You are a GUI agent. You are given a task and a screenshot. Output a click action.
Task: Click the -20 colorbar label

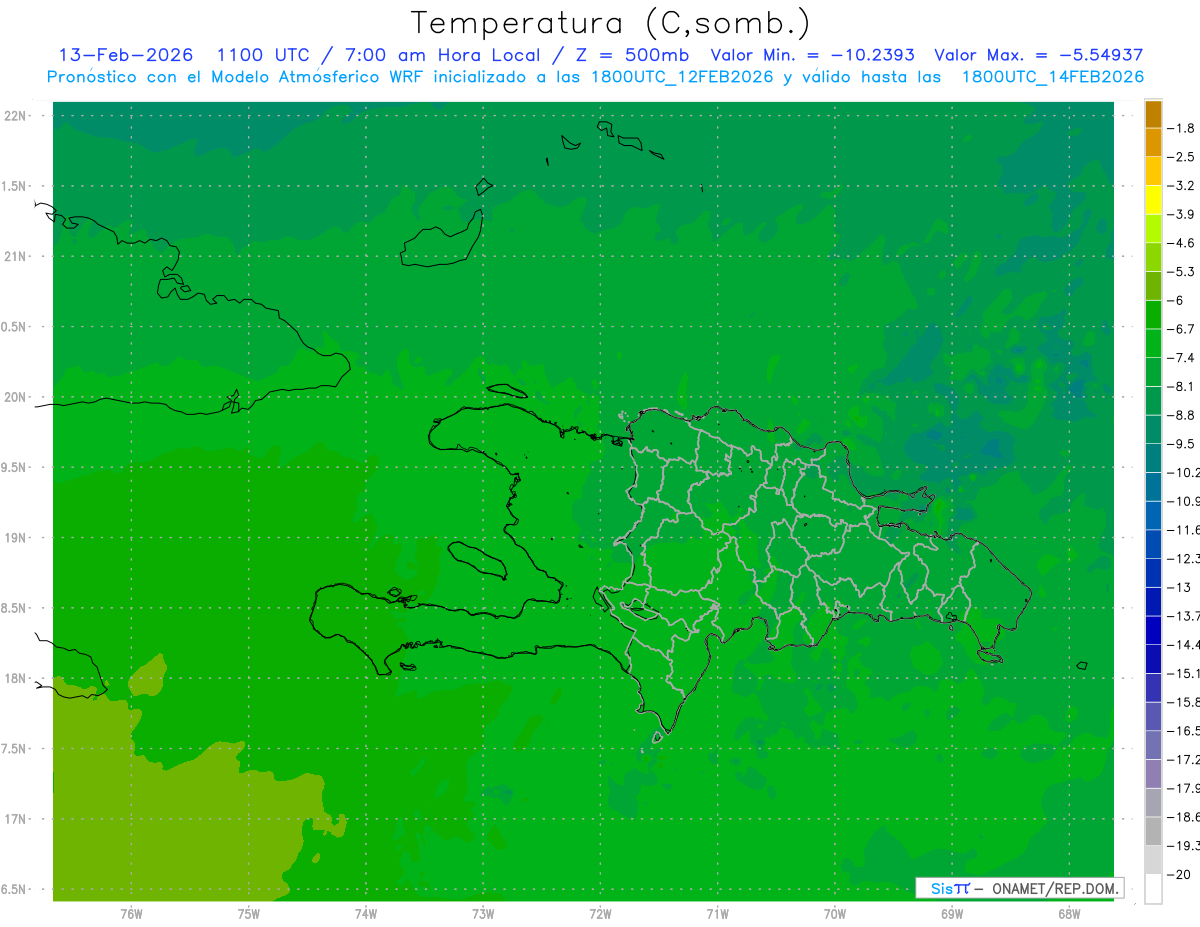[x=1181, y=874]
